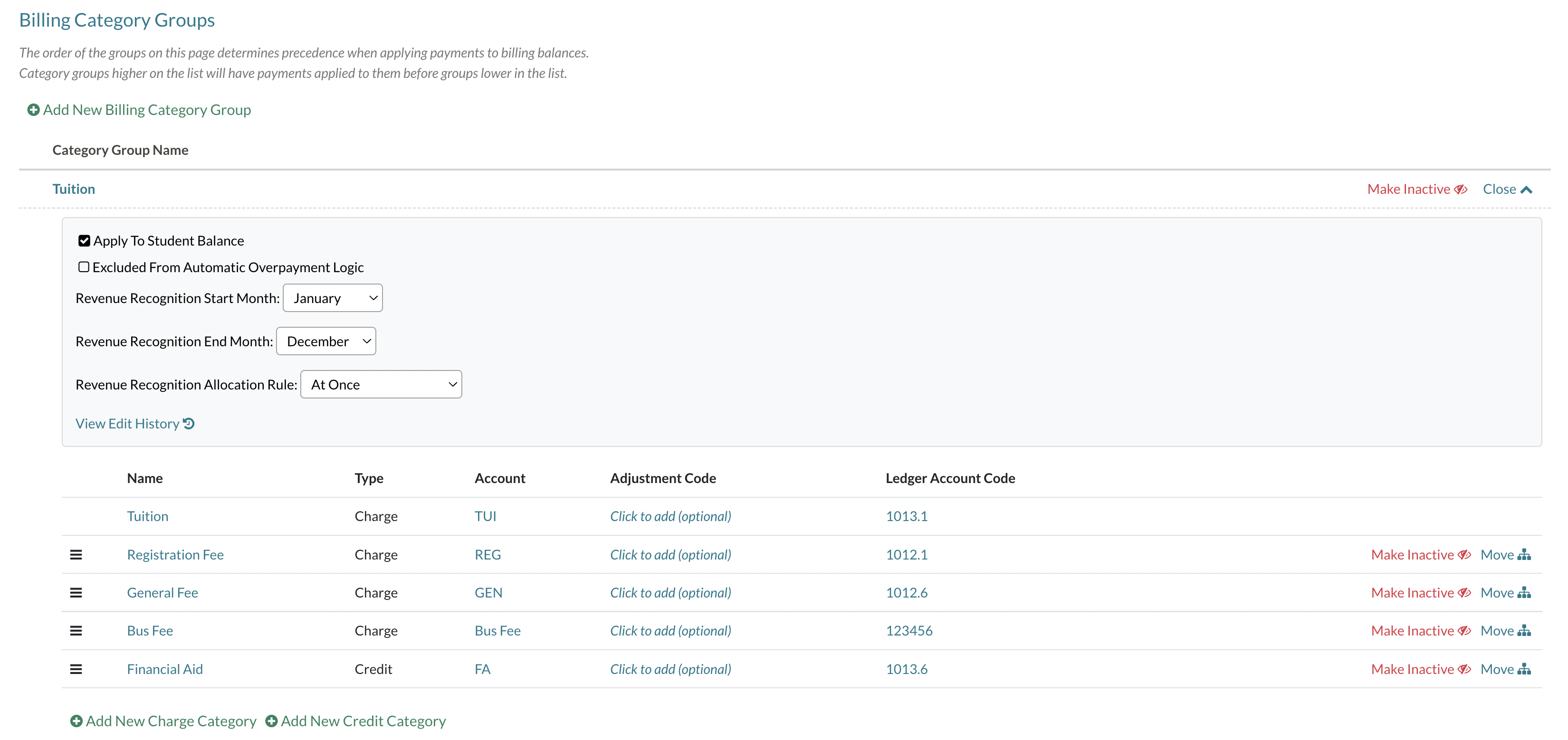The width and height of the screenshot is (1568, 740).
Task: Click the Move icon on the General Fee row
Action: coord(1525,592)
